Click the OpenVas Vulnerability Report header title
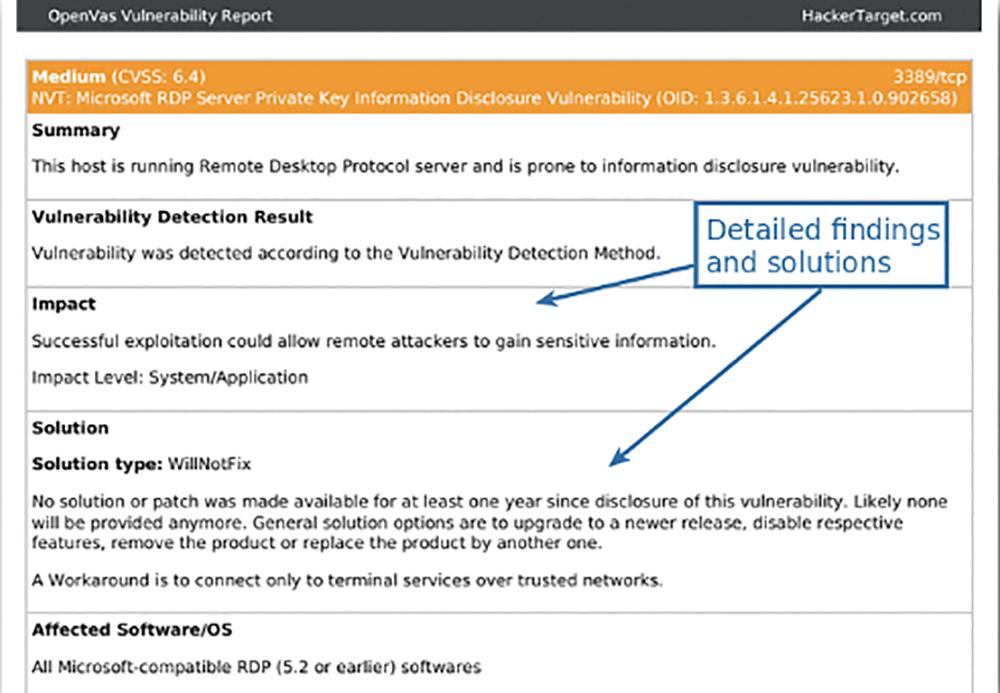Viewport: 1000px width, 693px height. coord(160,16)
